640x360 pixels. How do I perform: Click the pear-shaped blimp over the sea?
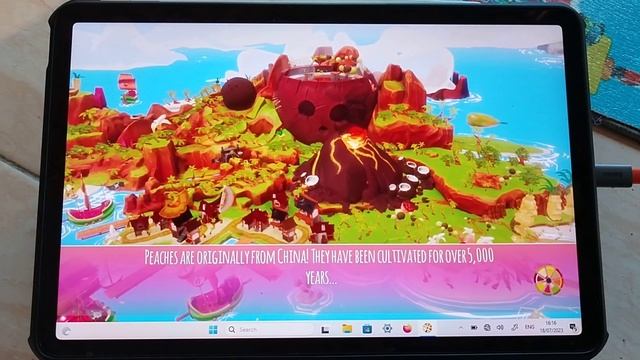[484, 120]
